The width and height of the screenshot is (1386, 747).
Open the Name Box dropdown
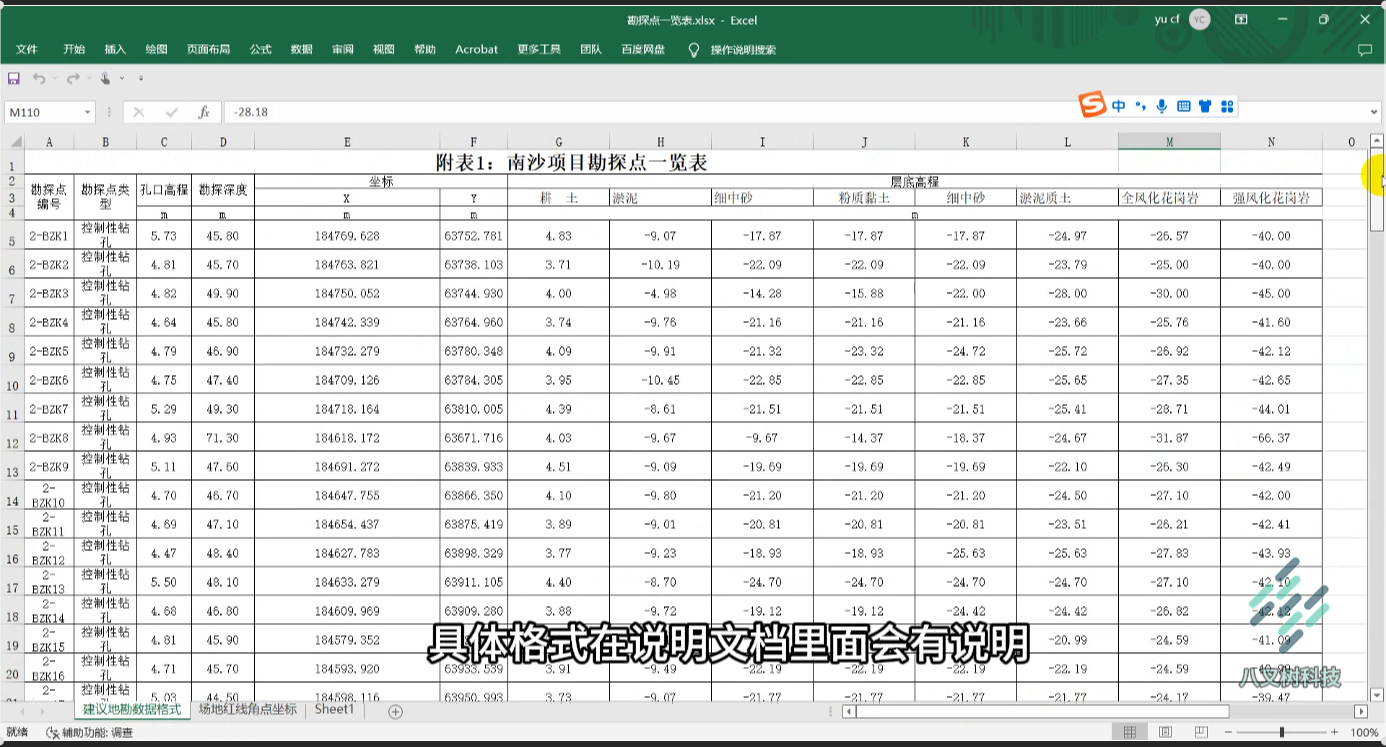click(x=88, y=113)
